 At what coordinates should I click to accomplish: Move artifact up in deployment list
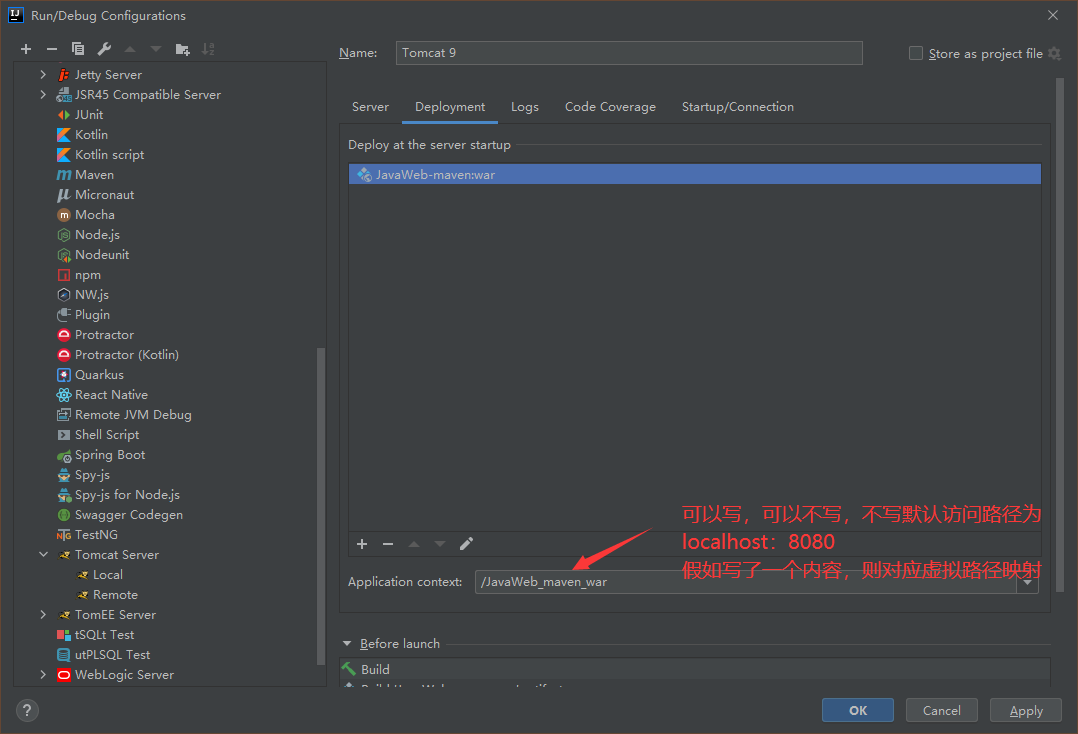(414, 544)
